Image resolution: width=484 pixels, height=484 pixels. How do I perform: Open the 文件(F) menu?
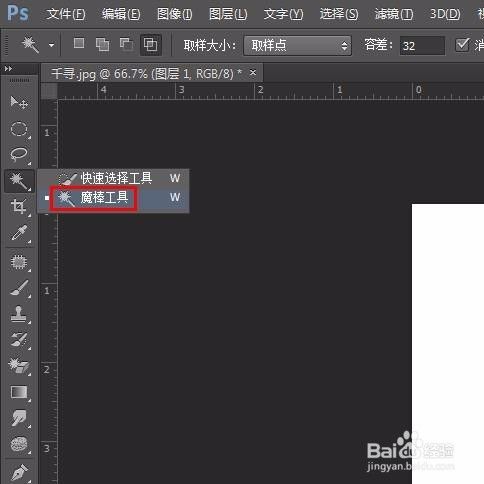pyautogui.click(x=66, y=14)
